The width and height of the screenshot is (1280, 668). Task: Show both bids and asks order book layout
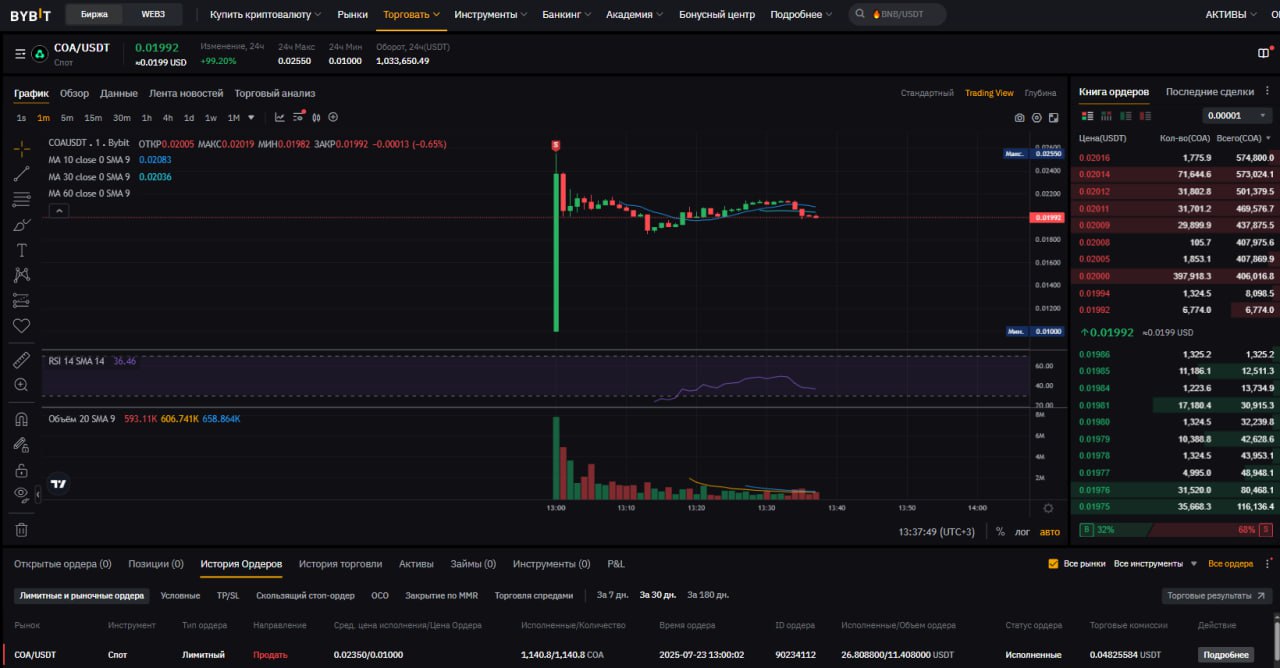point(1088,116)
